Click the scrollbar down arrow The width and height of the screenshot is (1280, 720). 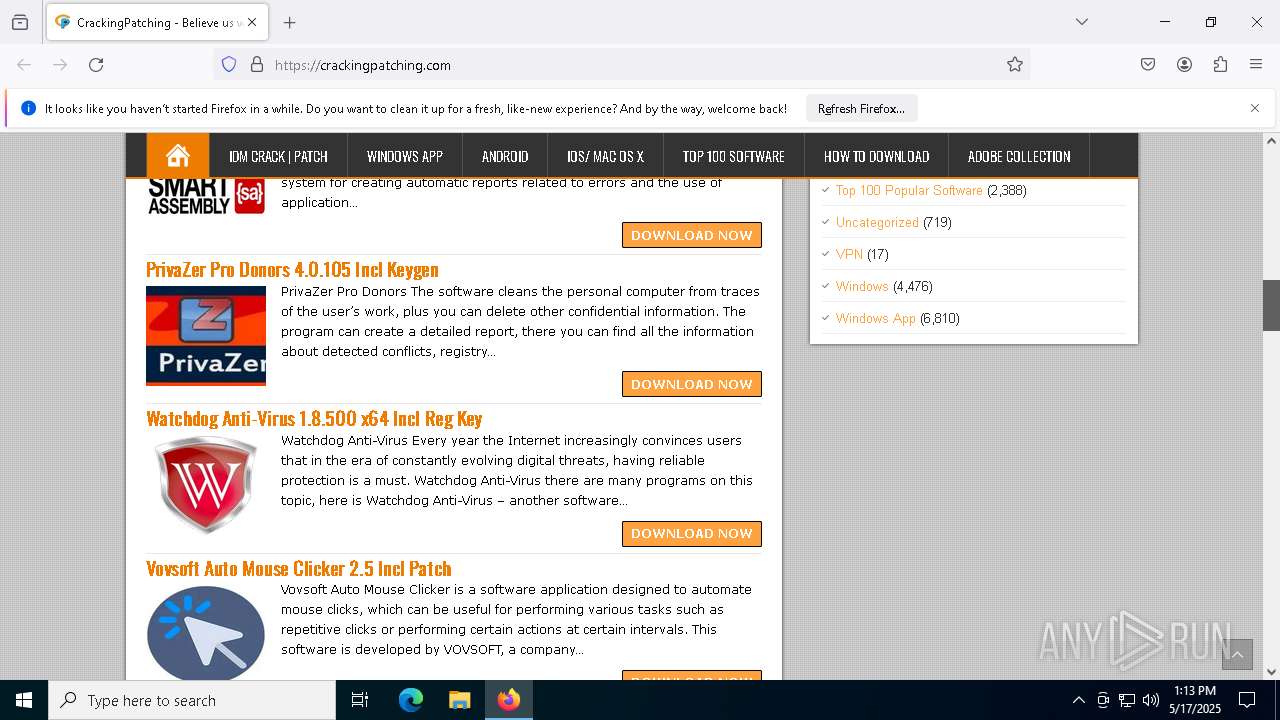[x=1271, y=672]
